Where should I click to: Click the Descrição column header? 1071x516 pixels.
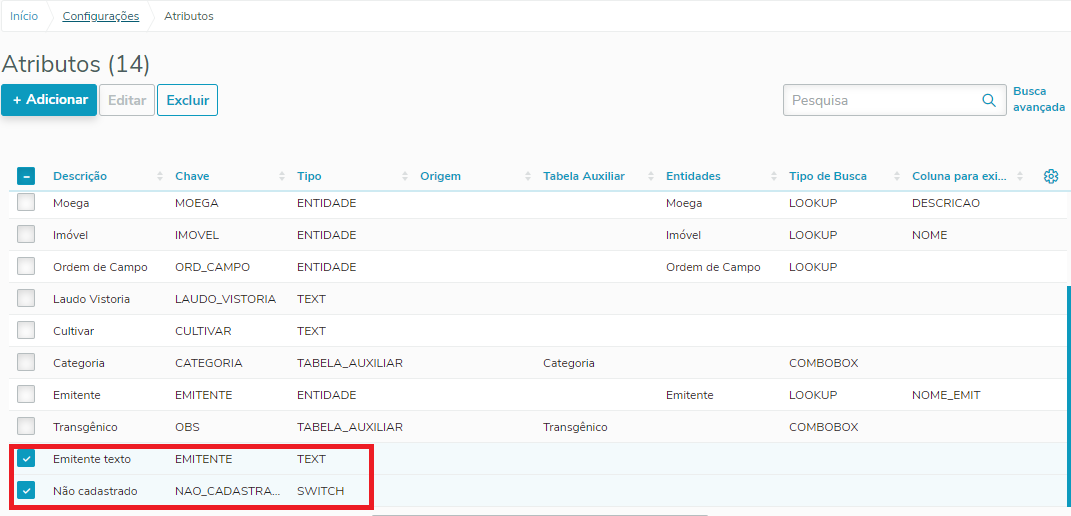pos(80,176)
